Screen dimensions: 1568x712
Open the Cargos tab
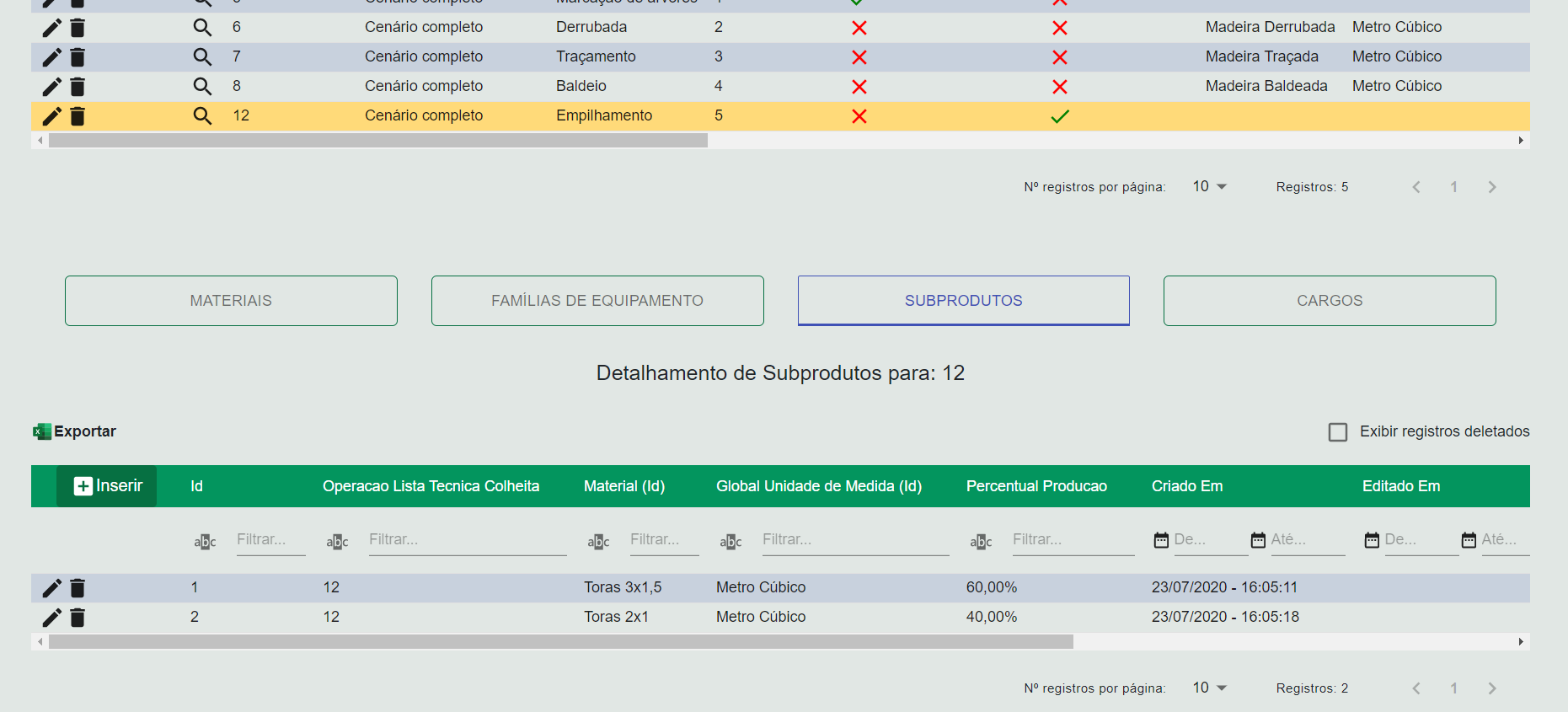1329,301
